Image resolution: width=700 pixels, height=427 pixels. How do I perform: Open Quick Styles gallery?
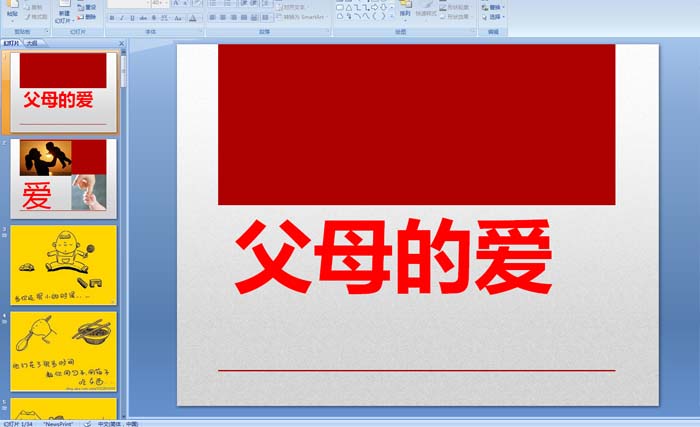point(425,10)
